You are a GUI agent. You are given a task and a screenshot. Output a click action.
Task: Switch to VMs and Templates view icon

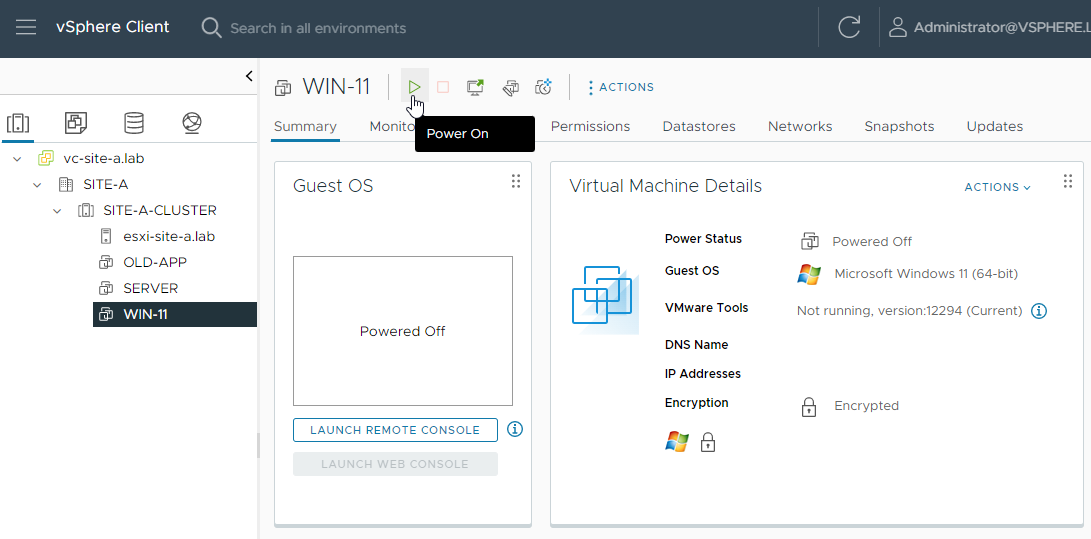76,123
